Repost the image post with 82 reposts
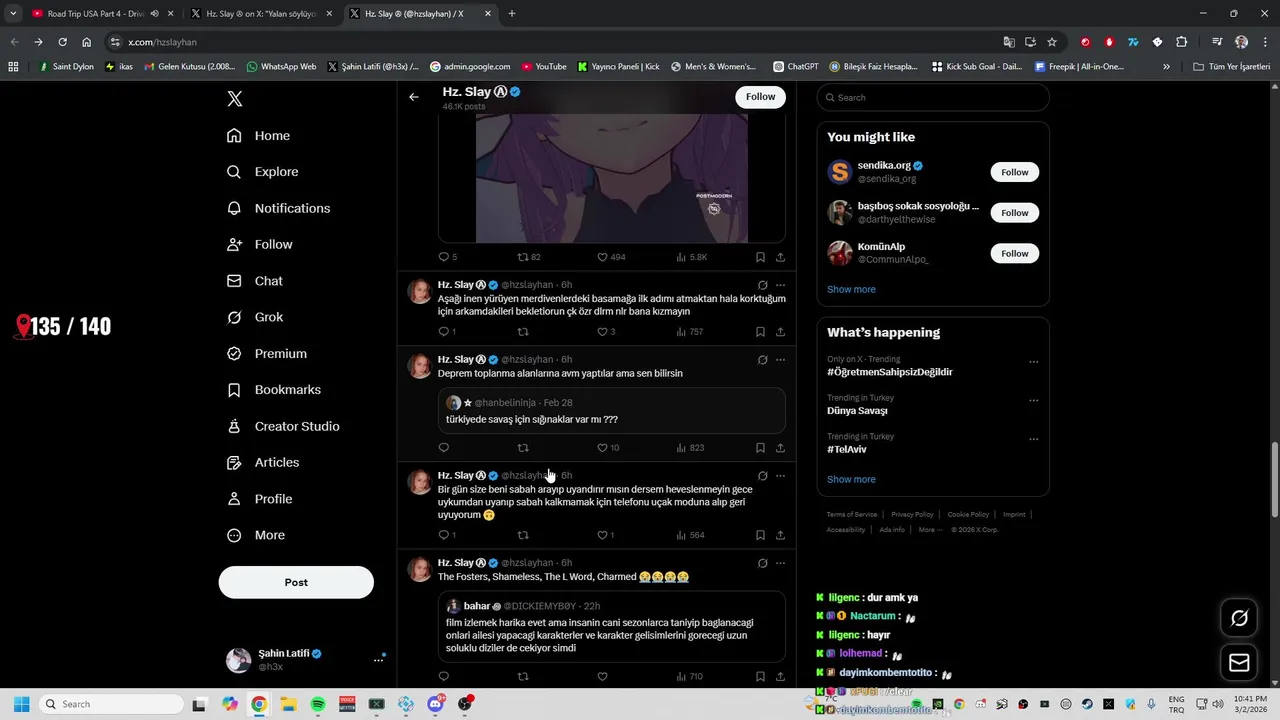The height and width of the screenshot is (720, 1280). click(x=529, y=257)
